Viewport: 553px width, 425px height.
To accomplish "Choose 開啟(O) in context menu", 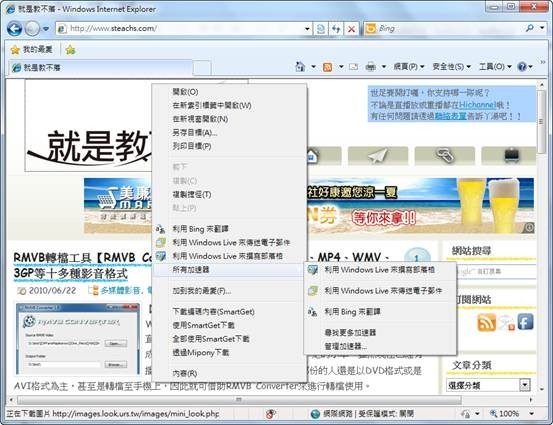I will pos(229,92).
